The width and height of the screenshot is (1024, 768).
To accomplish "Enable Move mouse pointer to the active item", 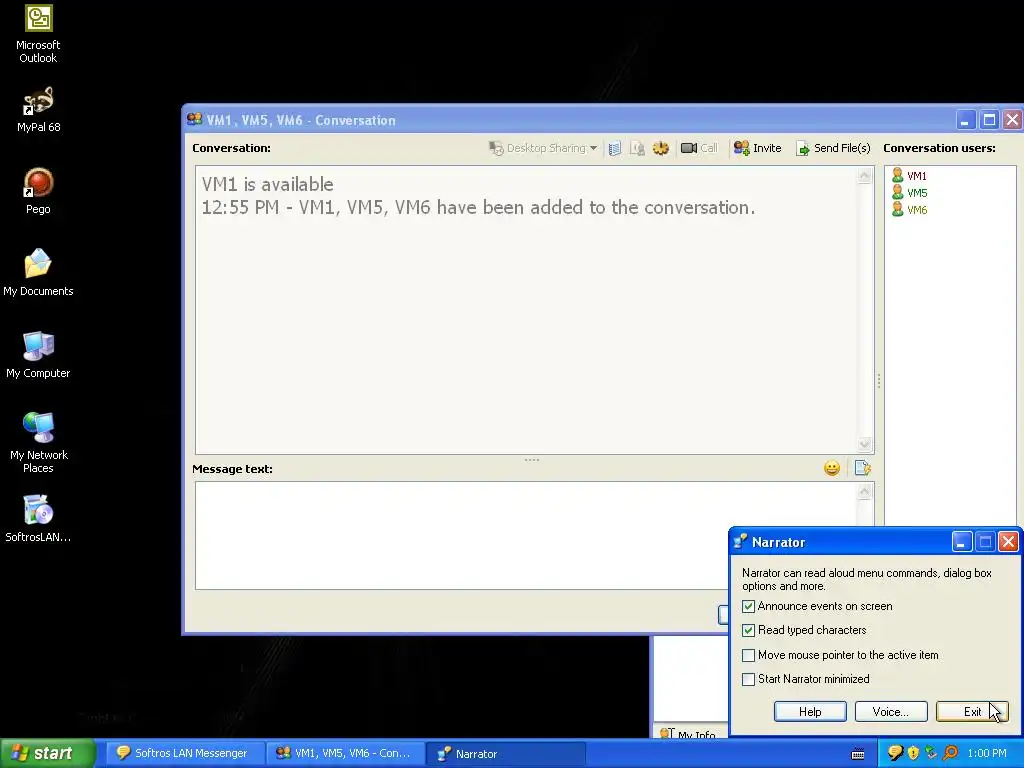I will [748, 655].
